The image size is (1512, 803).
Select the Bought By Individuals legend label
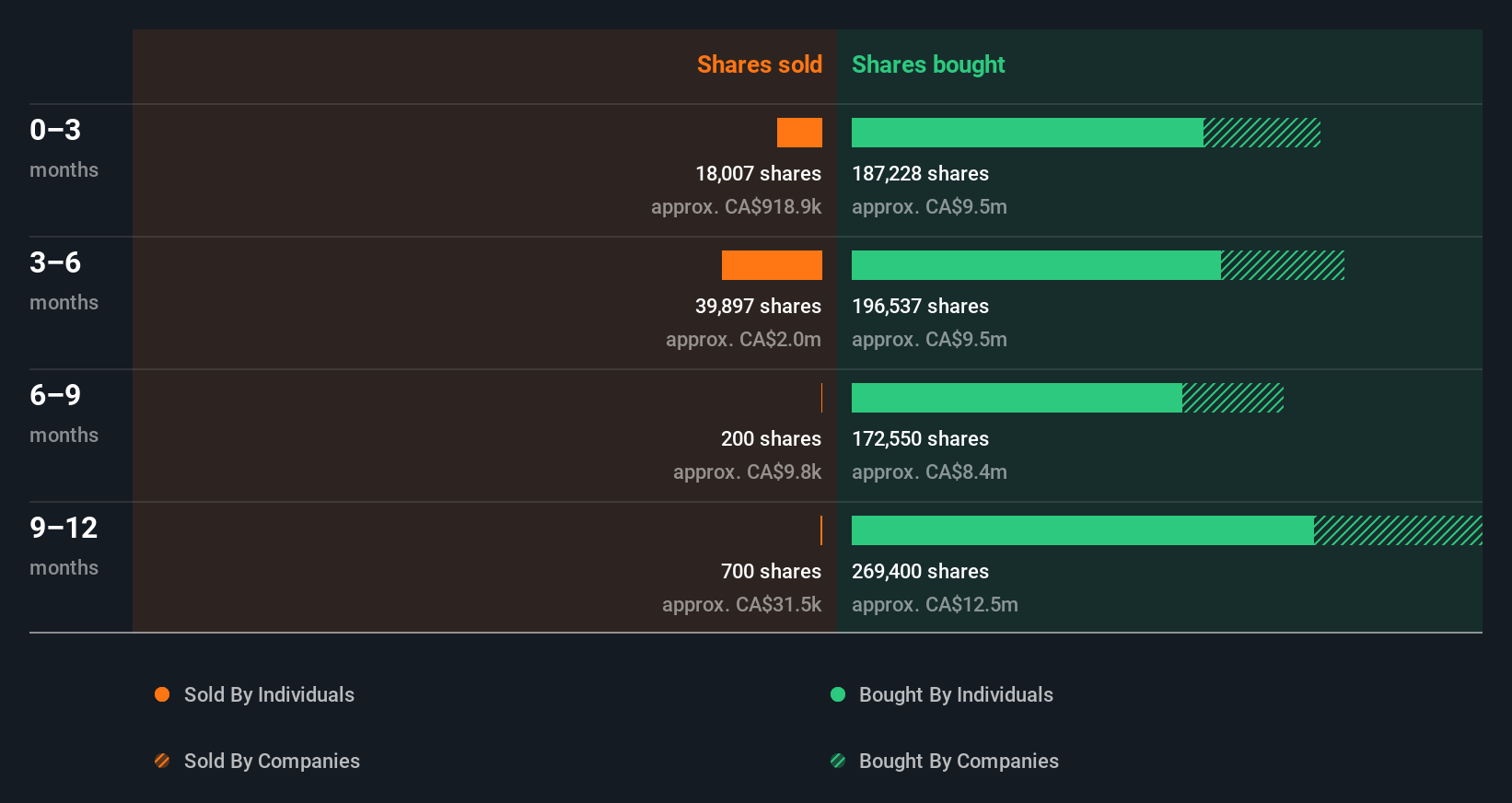click(x=956, y=694)
